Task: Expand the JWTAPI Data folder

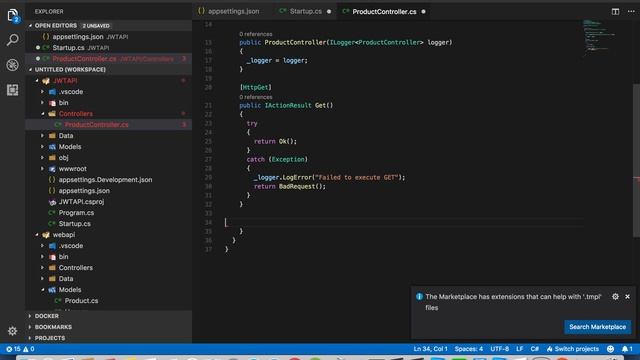Action: click(x=42, y=136)
